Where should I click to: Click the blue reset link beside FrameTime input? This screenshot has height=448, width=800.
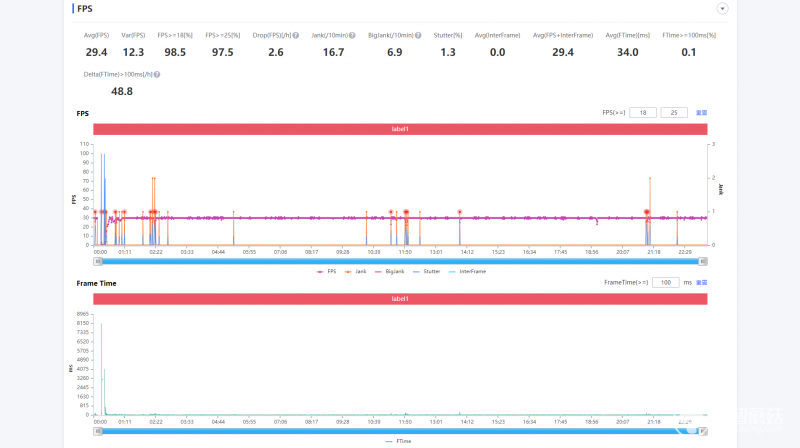point(702,283)
